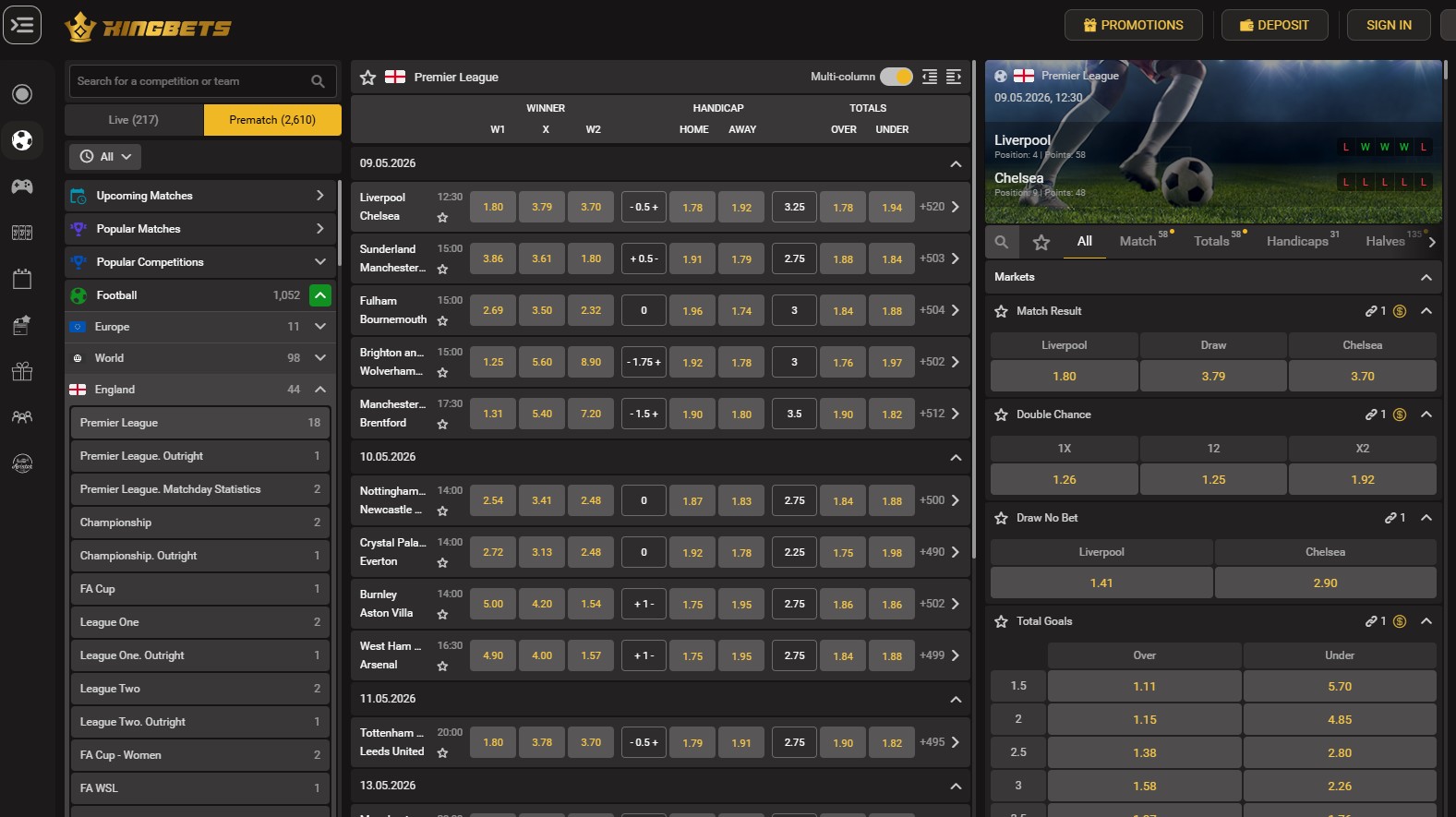The width and height of the screenshot is (1456, 817).
Task: Toggle the Multi-column switch
Action: point(896,77)
